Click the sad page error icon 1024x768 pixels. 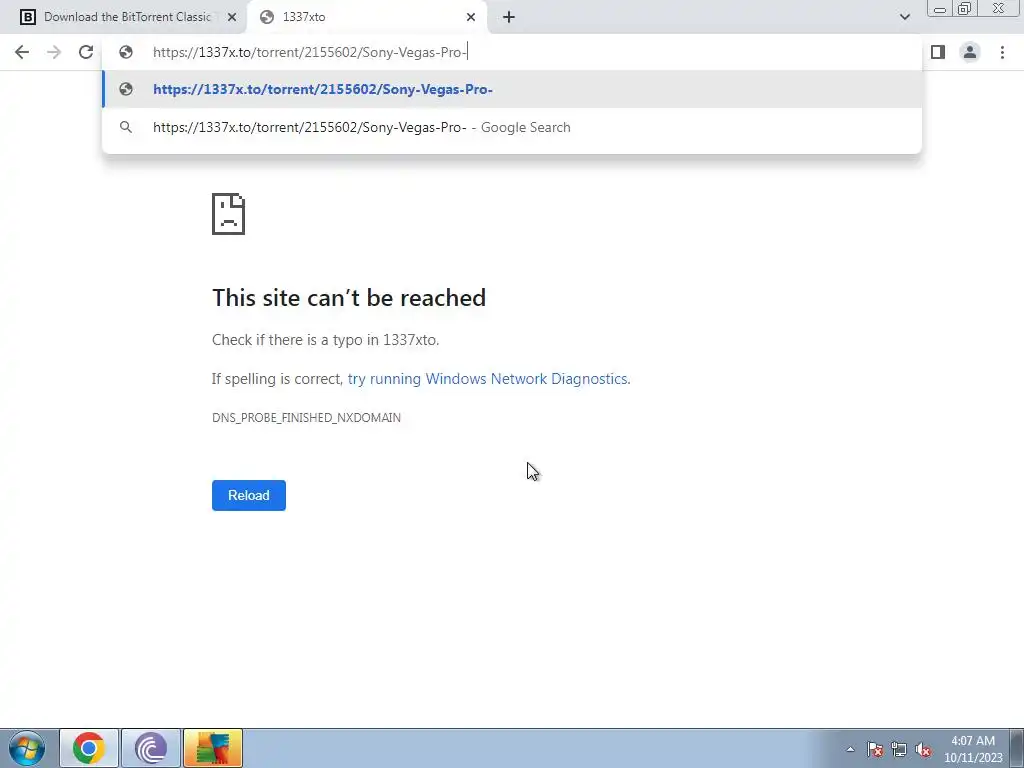coord(229,214)
